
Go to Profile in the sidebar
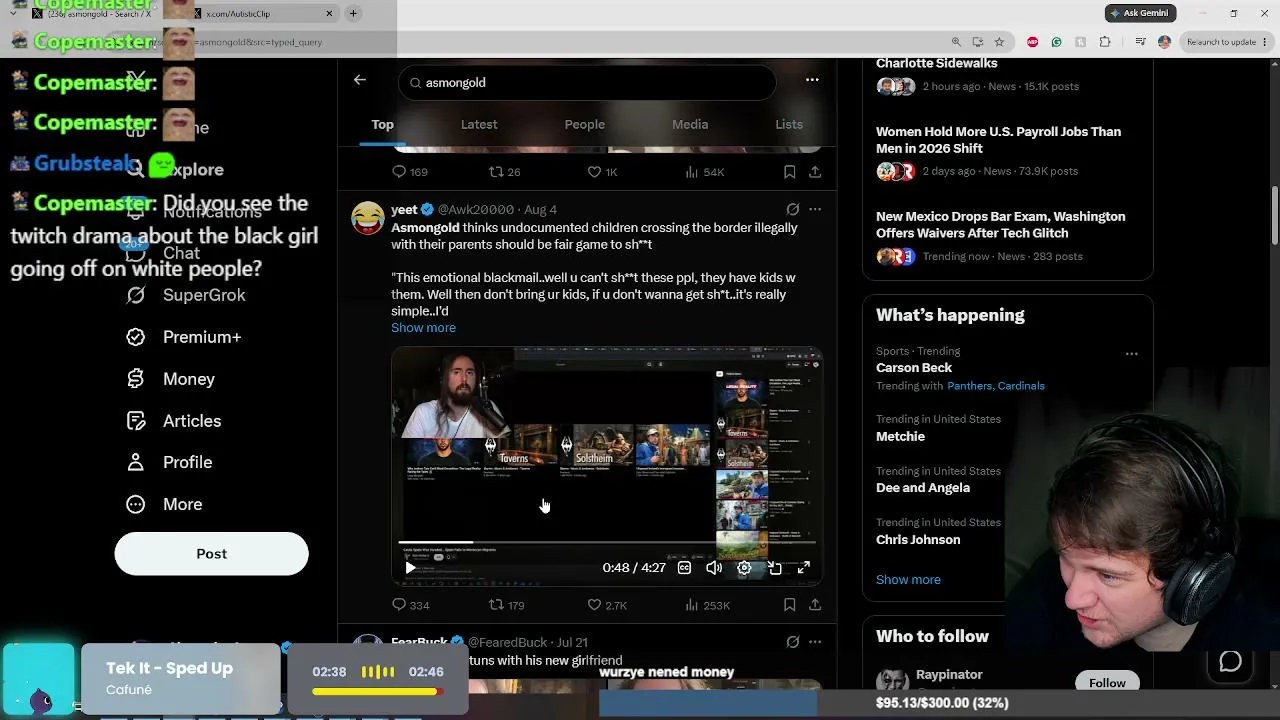[170, 462]
